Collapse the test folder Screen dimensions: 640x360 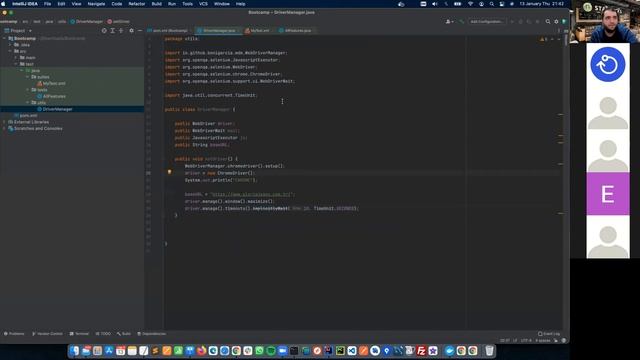16,64
